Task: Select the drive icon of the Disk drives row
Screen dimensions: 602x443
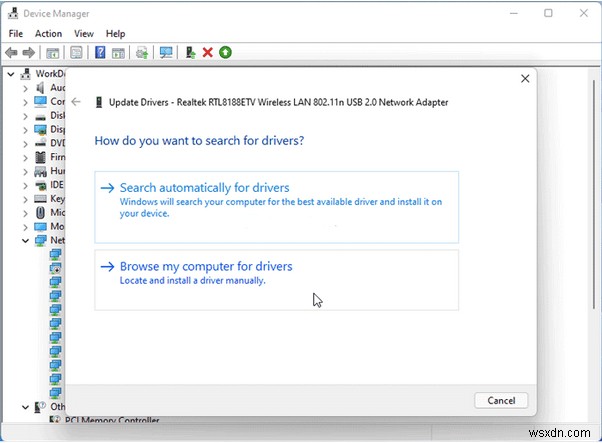Action: 40,116
